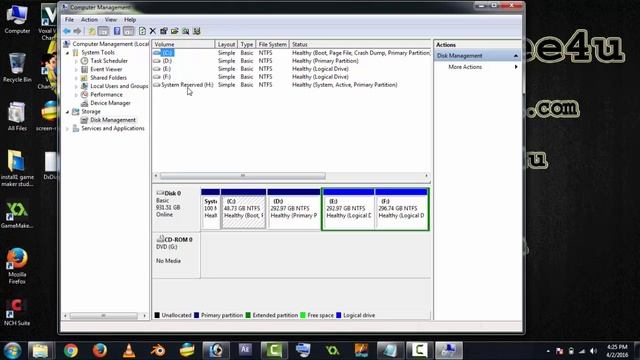The width and height of the screenshot is (640, 360).
Task: Expand the Performance node arrow
Action: point(76,95)
